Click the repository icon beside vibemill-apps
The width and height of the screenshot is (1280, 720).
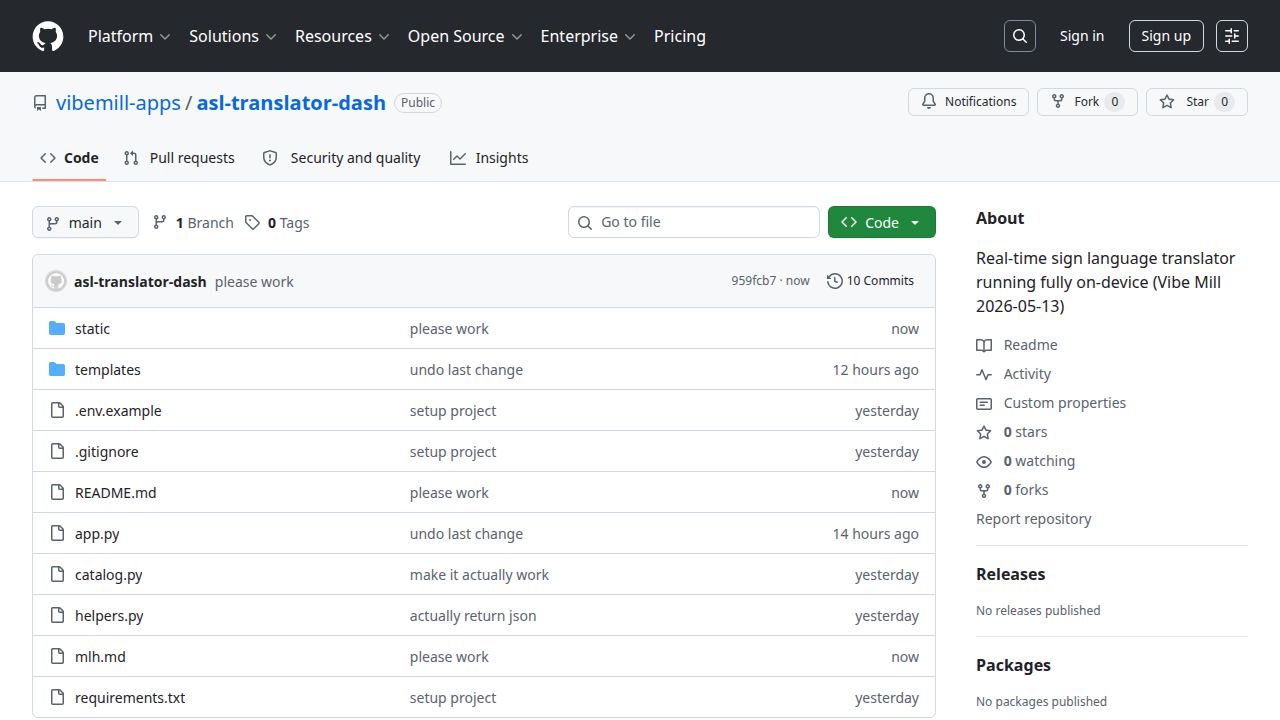tap(40, 103)
